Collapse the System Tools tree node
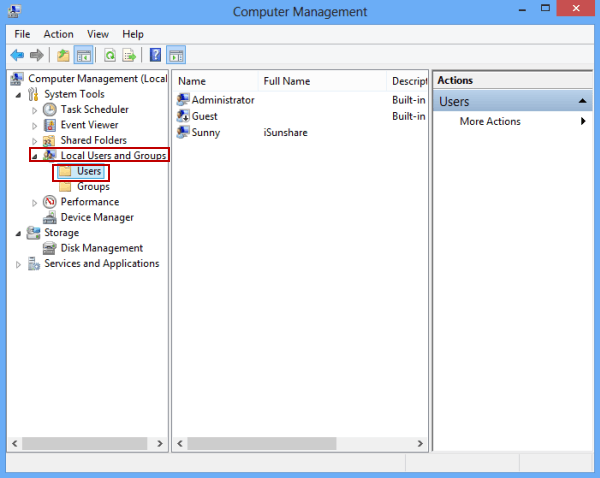Viewport: 600px width, 478px height. [18, 95]
